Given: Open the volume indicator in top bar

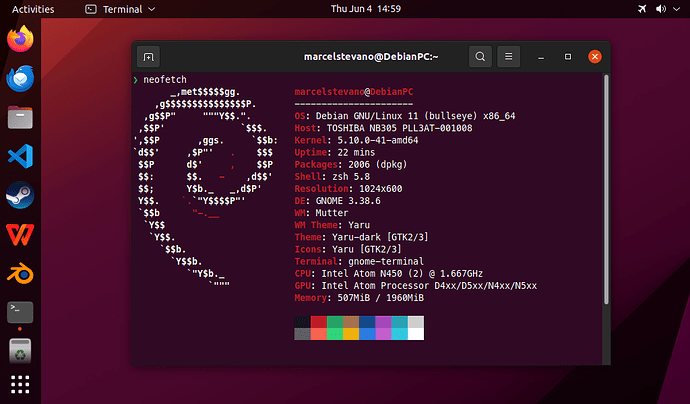Looking at the screenshot, I should tap(661, 9).
